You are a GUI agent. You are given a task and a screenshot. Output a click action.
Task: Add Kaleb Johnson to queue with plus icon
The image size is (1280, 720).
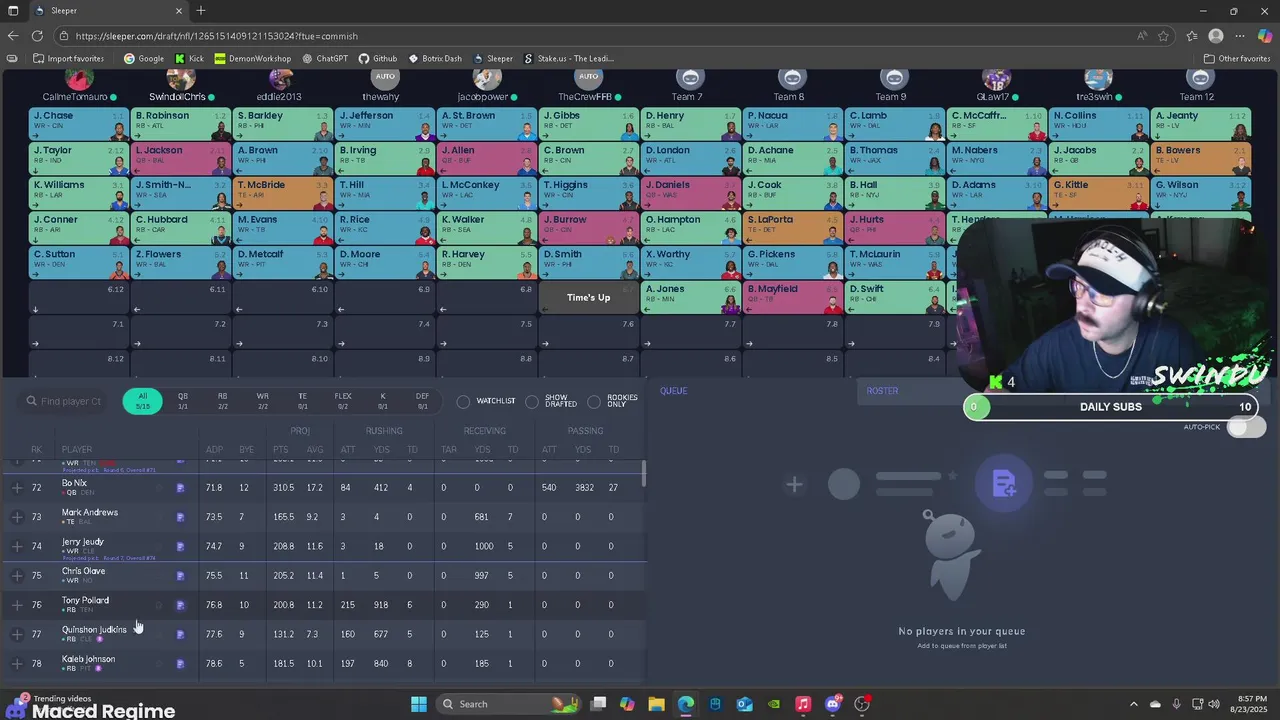(x=17, y=664)
